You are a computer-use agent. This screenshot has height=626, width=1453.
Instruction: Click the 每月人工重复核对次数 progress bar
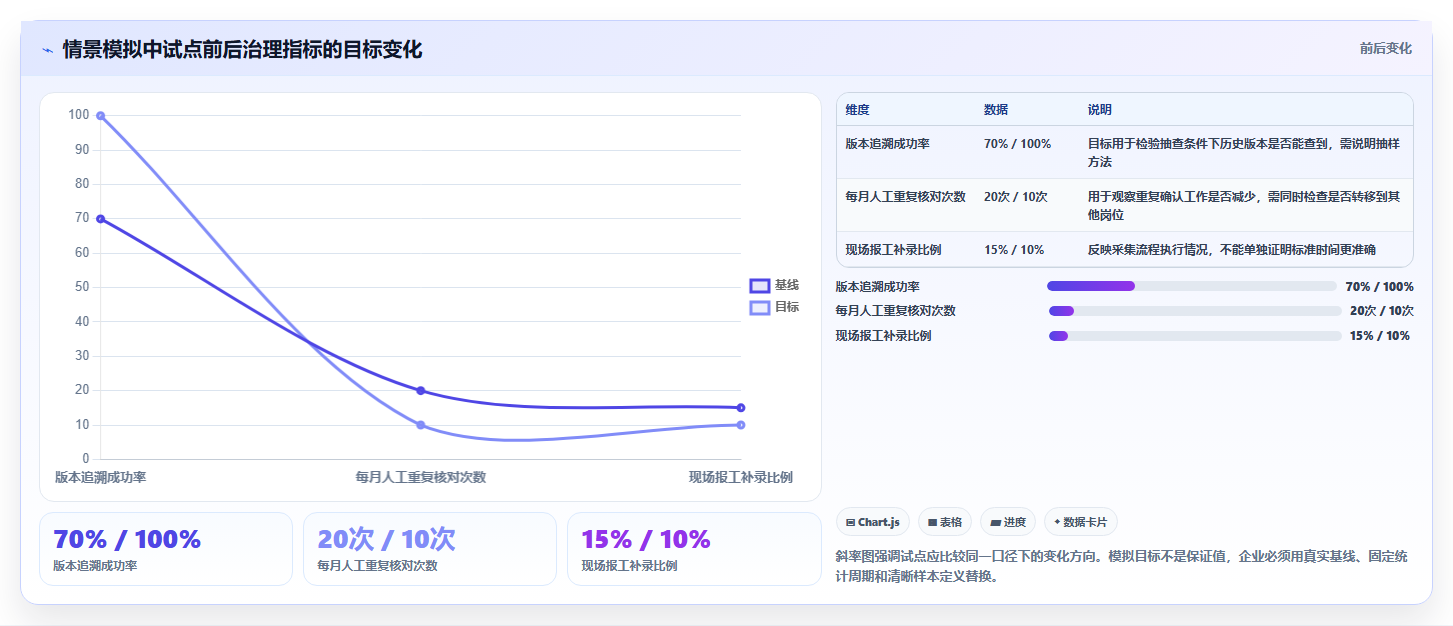pyautogui.click(x=1195, y=311)
